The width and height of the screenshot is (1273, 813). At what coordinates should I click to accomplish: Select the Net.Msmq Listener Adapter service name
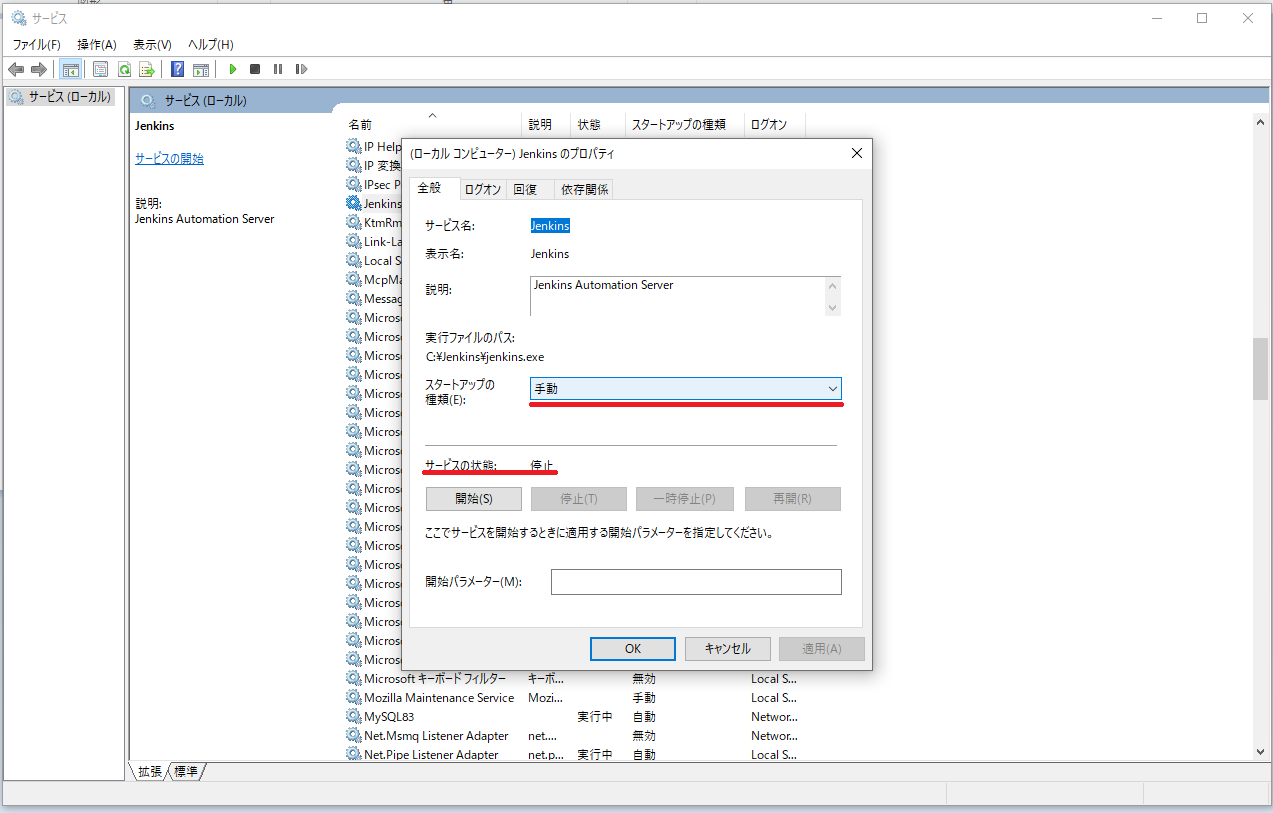click(436, 736)
